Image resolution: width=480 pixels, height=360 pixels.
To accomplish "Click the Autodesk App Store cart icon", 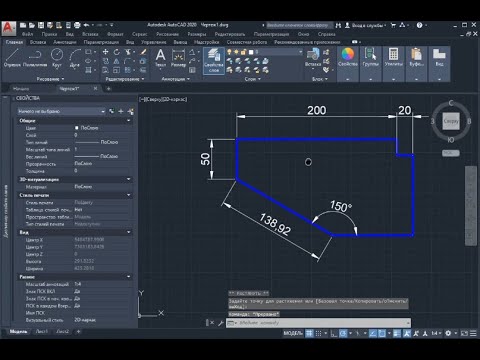I will pyautogui.click(x=393, y=25).
